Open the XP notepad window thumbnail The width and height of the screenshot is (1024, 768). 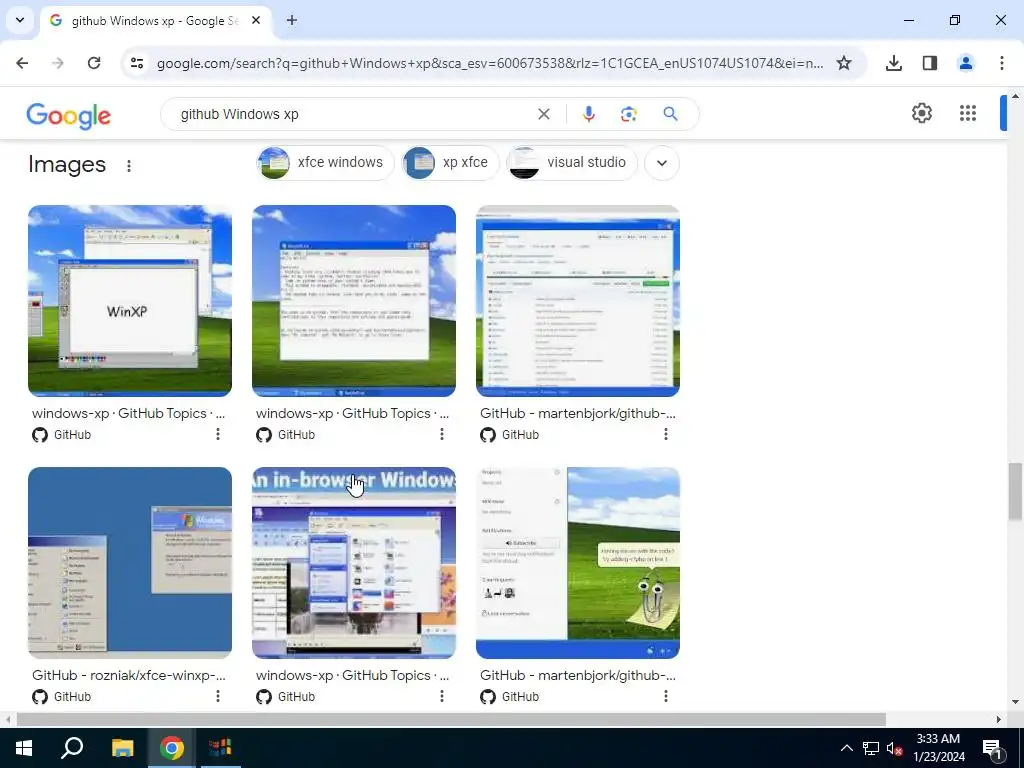pos(354,300)
